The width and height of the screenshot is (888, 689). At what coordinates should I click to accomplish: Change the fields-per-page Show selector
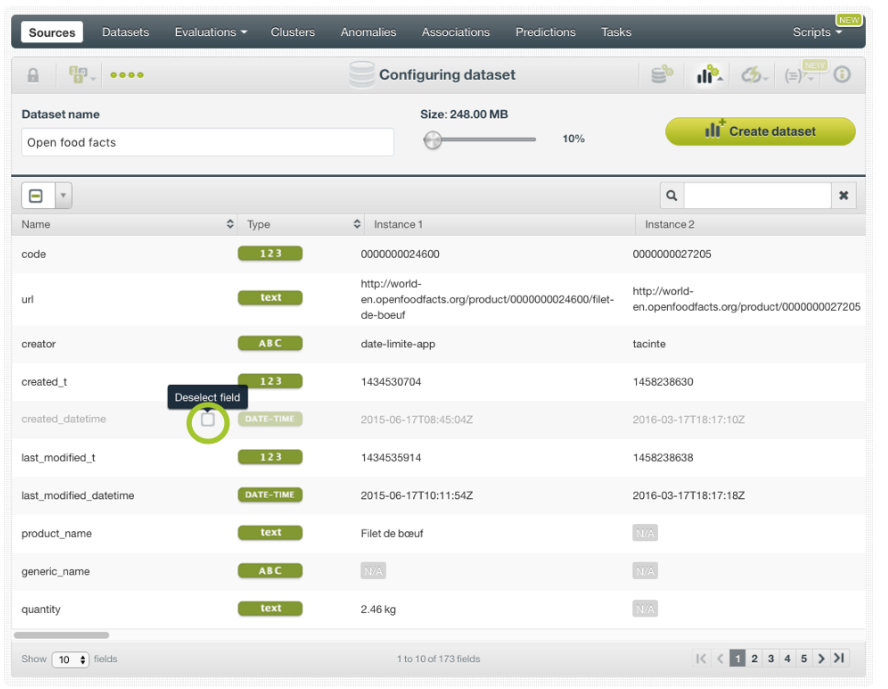pos(70,660)
